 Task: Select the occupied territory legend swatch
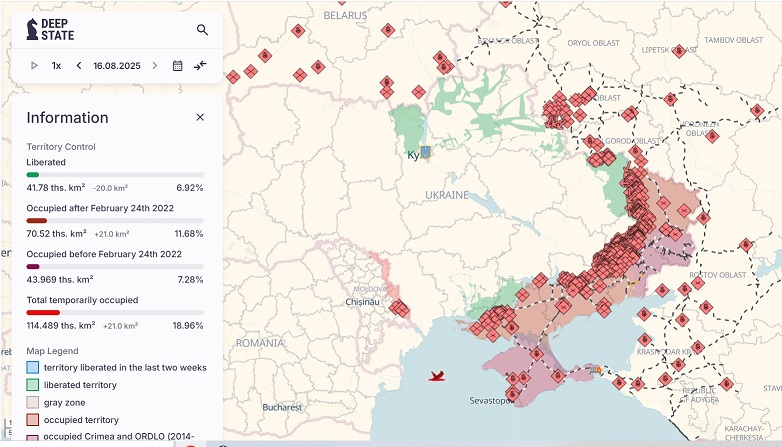click(x=33, y=419)
